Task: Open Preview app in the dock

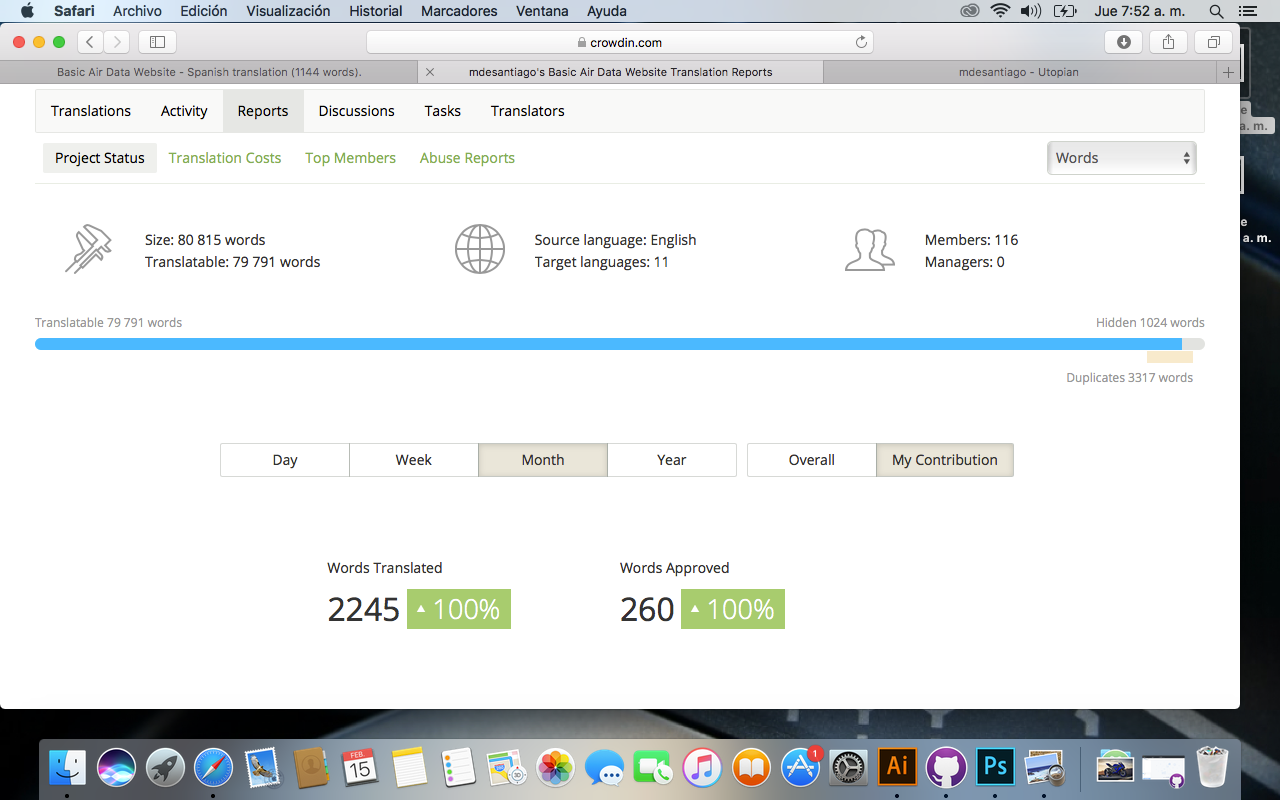Action: tap(1044, 767)
